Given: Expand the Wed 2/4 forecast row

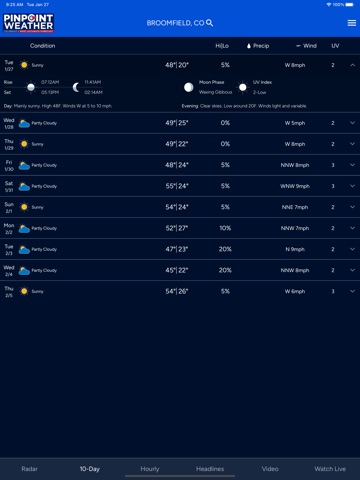Looking at the screenshot, I should point(352,270).
